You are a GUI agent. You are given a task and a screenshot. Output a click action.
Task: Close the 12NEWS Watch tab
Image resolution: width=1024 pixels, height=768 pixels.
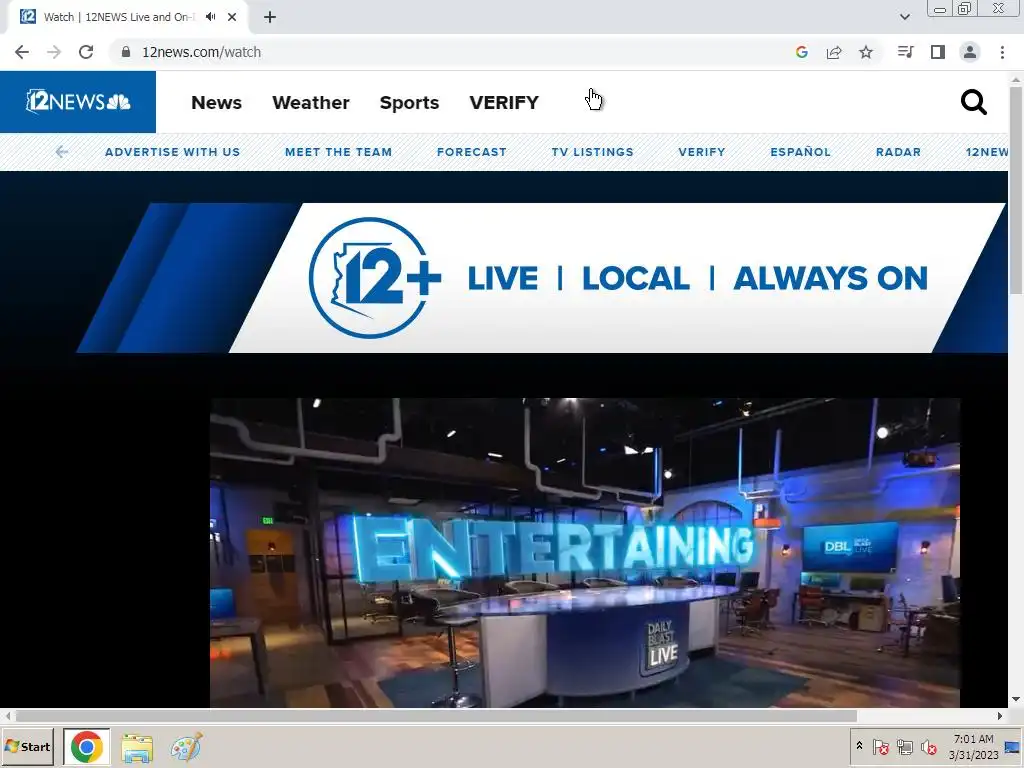tap(232, 17)
